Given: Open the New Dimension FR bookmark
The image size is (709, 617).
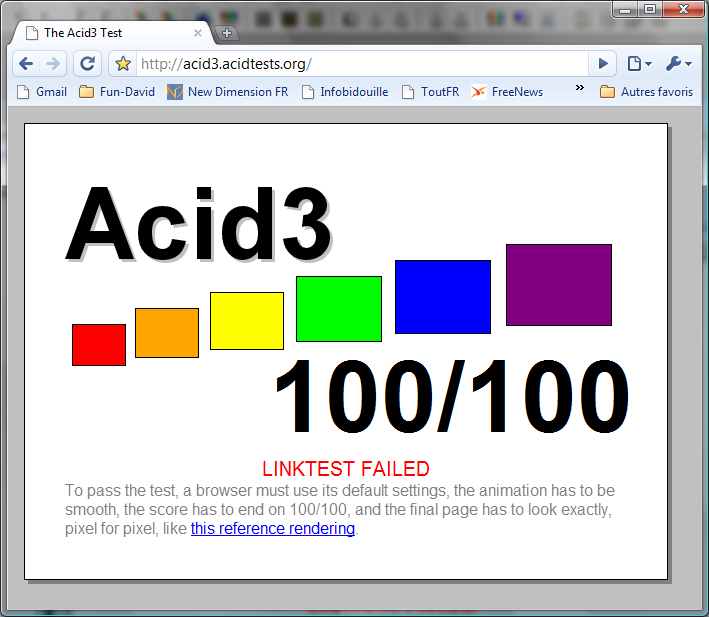Looking at the screenshot, I should (x=227, y=92).
